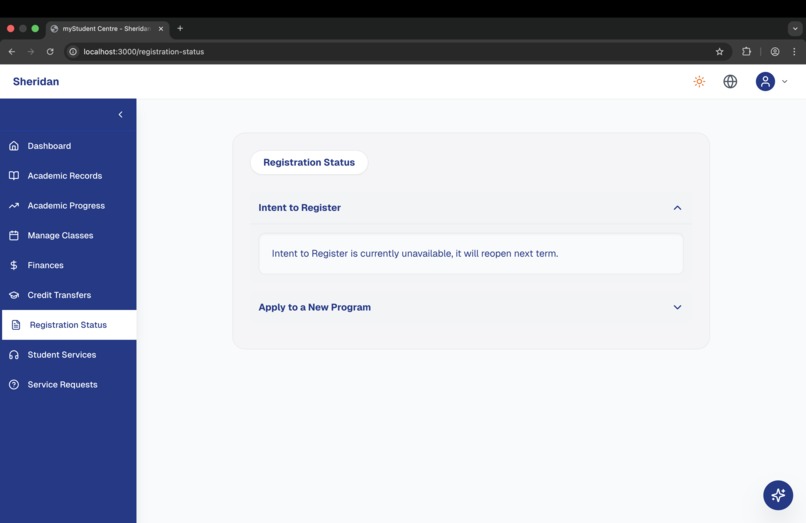Close the myStudent Centre tab
The height and width of the screenshot is (523, 806).
[161, 29]
